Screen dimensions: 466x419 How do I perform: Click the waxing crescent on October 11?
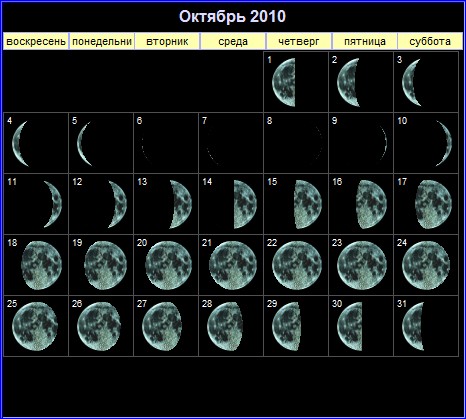(53, 204)
